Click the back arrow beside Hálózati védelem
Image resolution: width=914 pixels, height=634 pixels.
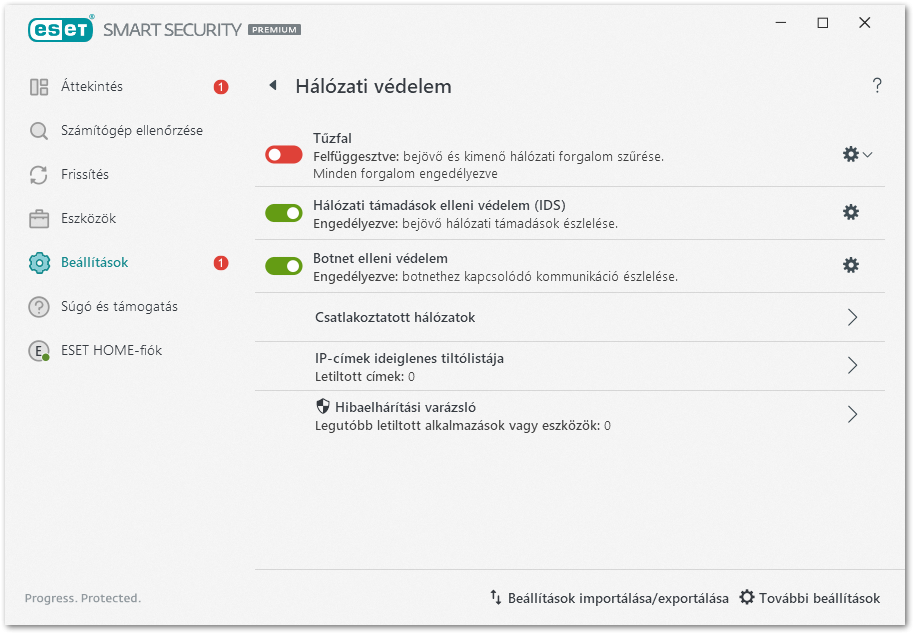pyautogui.click(x=272, y=86)
